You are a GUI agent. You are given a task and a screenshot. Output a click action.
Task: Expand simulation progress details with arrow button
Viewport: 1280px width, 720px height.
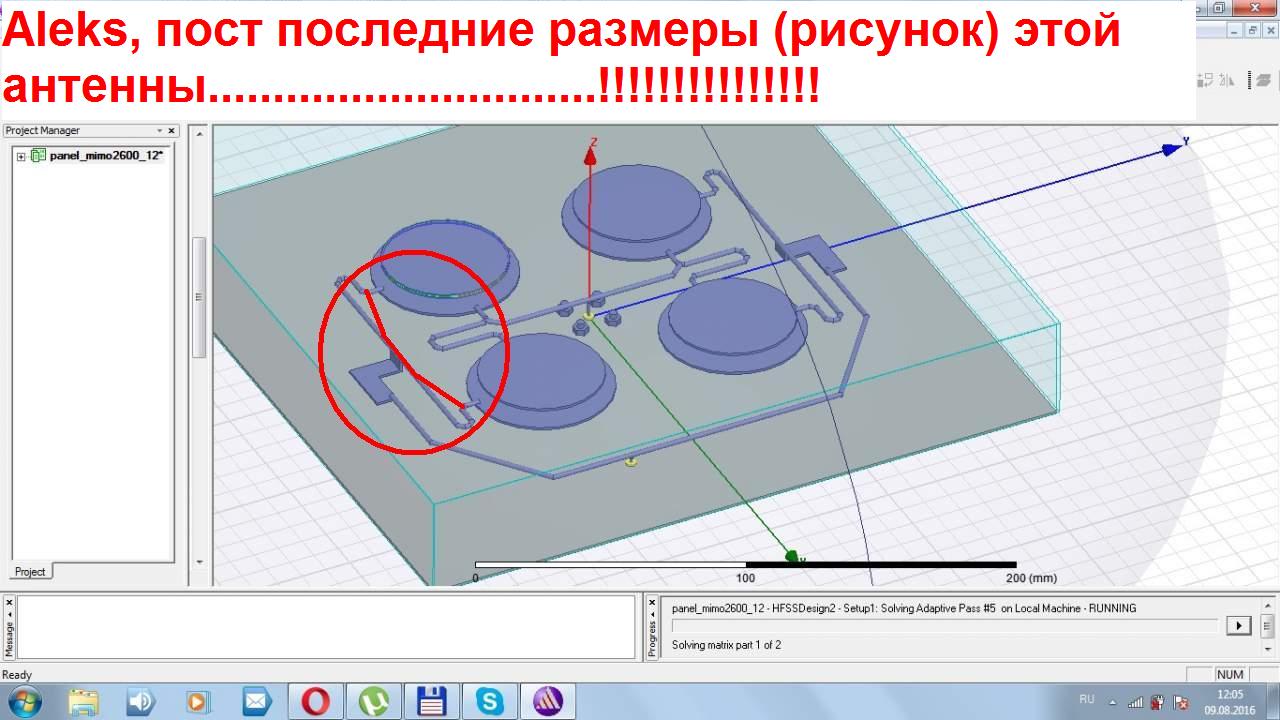click(x=1238, y=626)
